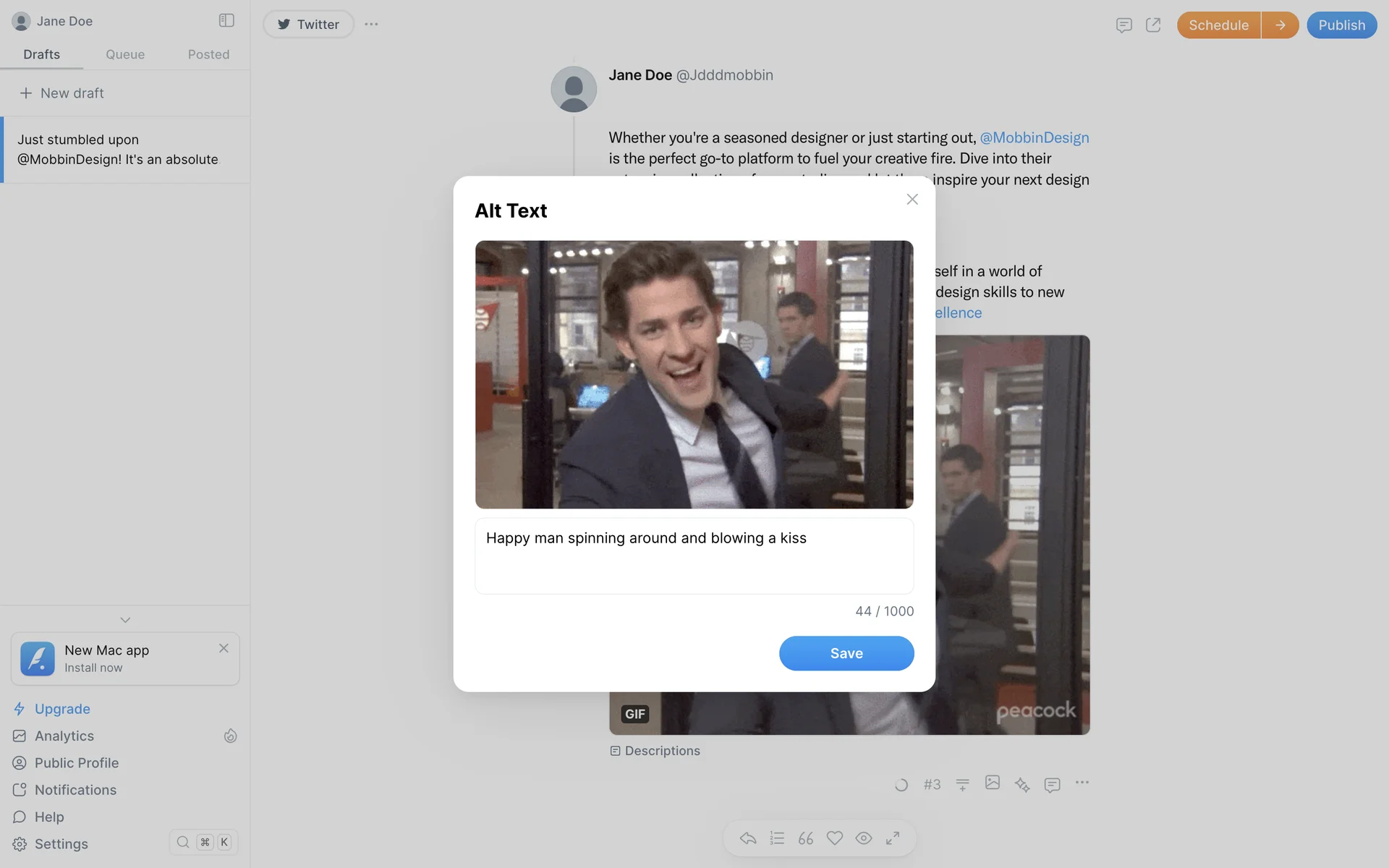Switch to the Queue tab

[x=125, y=54]
